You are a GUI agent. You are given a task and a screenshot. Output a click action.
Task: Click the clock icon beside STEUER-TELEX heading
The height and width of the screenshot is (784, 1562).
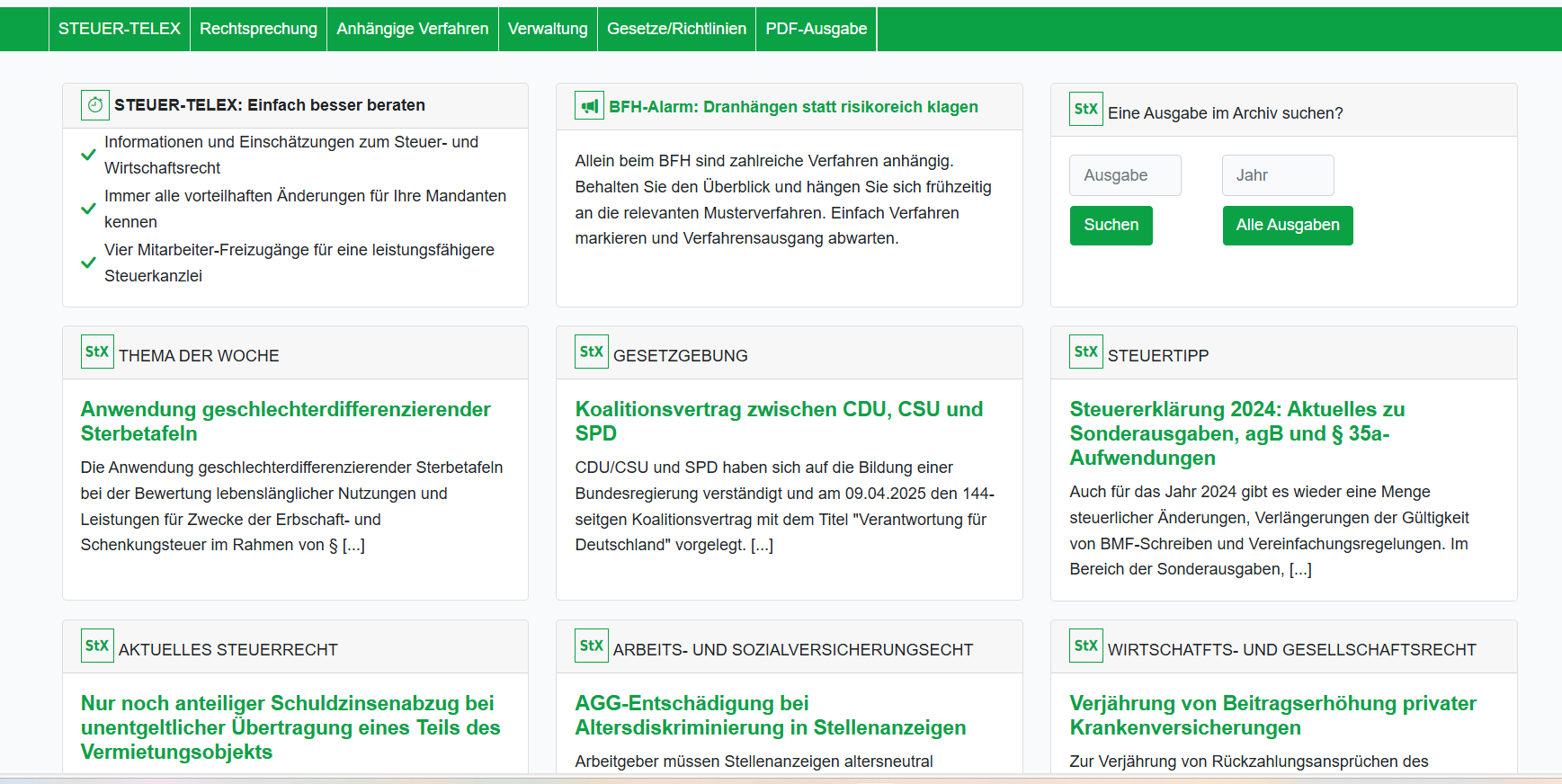(x=95, y=105)
